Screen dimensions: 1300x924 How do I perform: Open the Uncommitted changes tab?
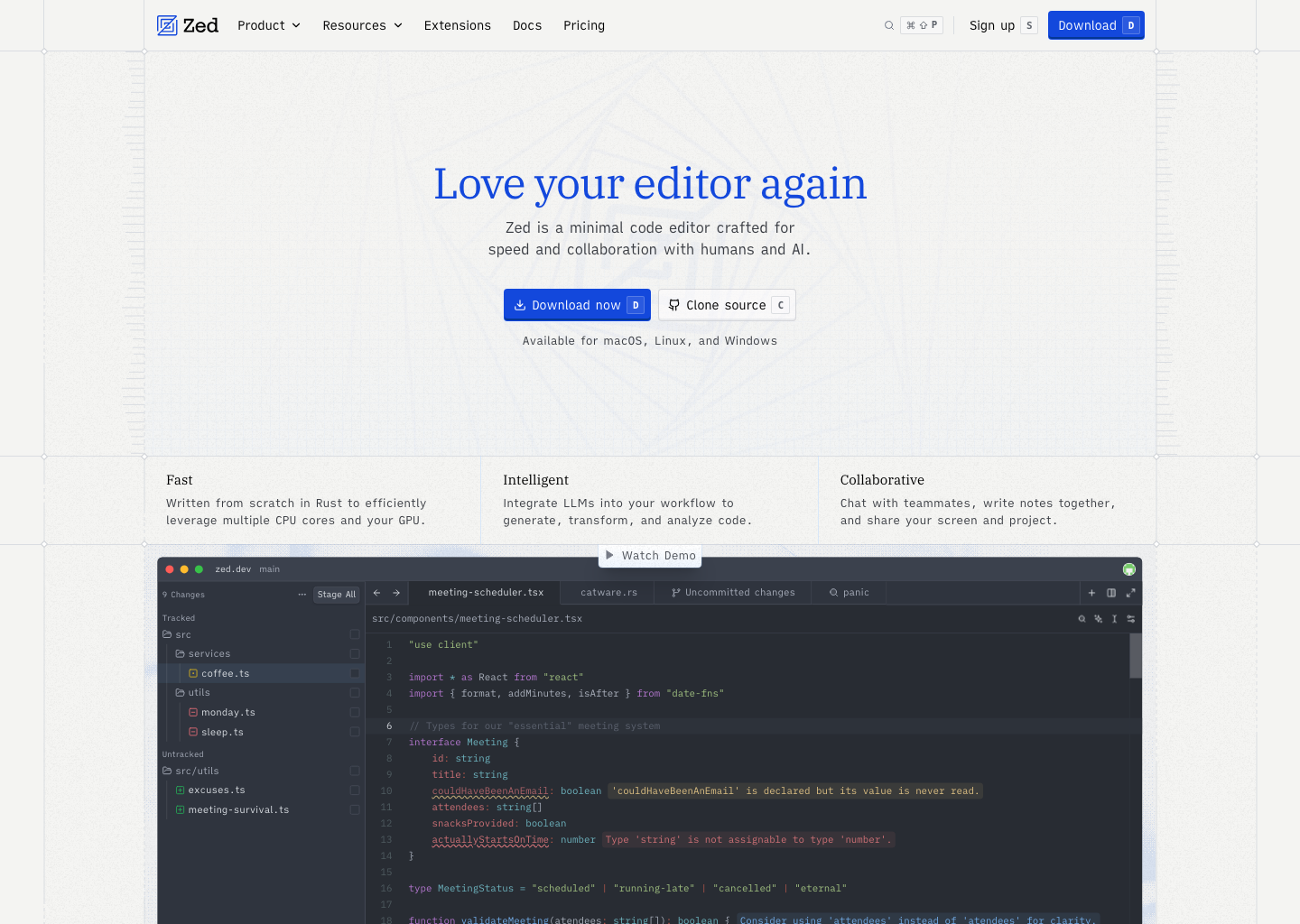click(733, 593)
